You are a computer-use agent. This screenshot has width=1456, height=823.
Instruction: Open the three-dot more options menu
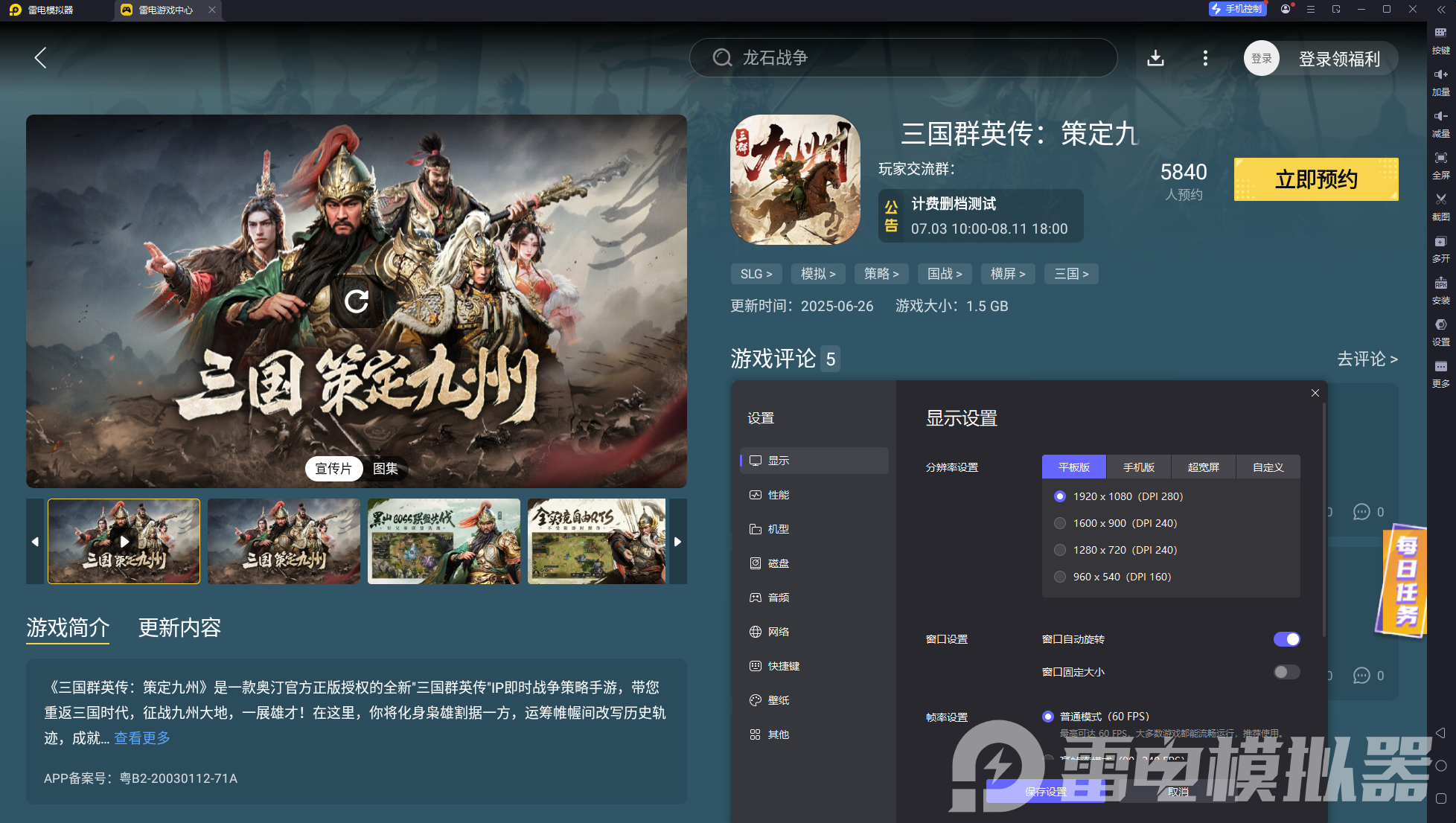[1205, 58]
